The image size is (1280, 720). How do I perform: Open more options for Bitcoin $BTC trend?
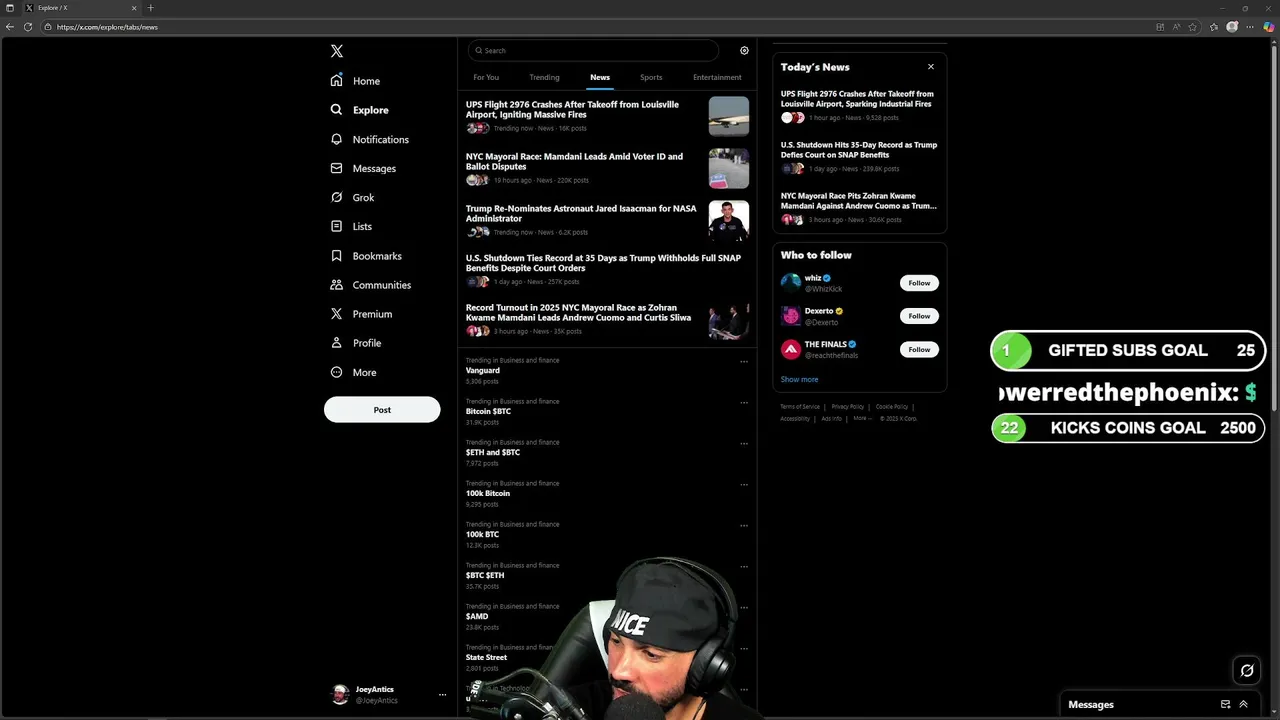(744, 403)
